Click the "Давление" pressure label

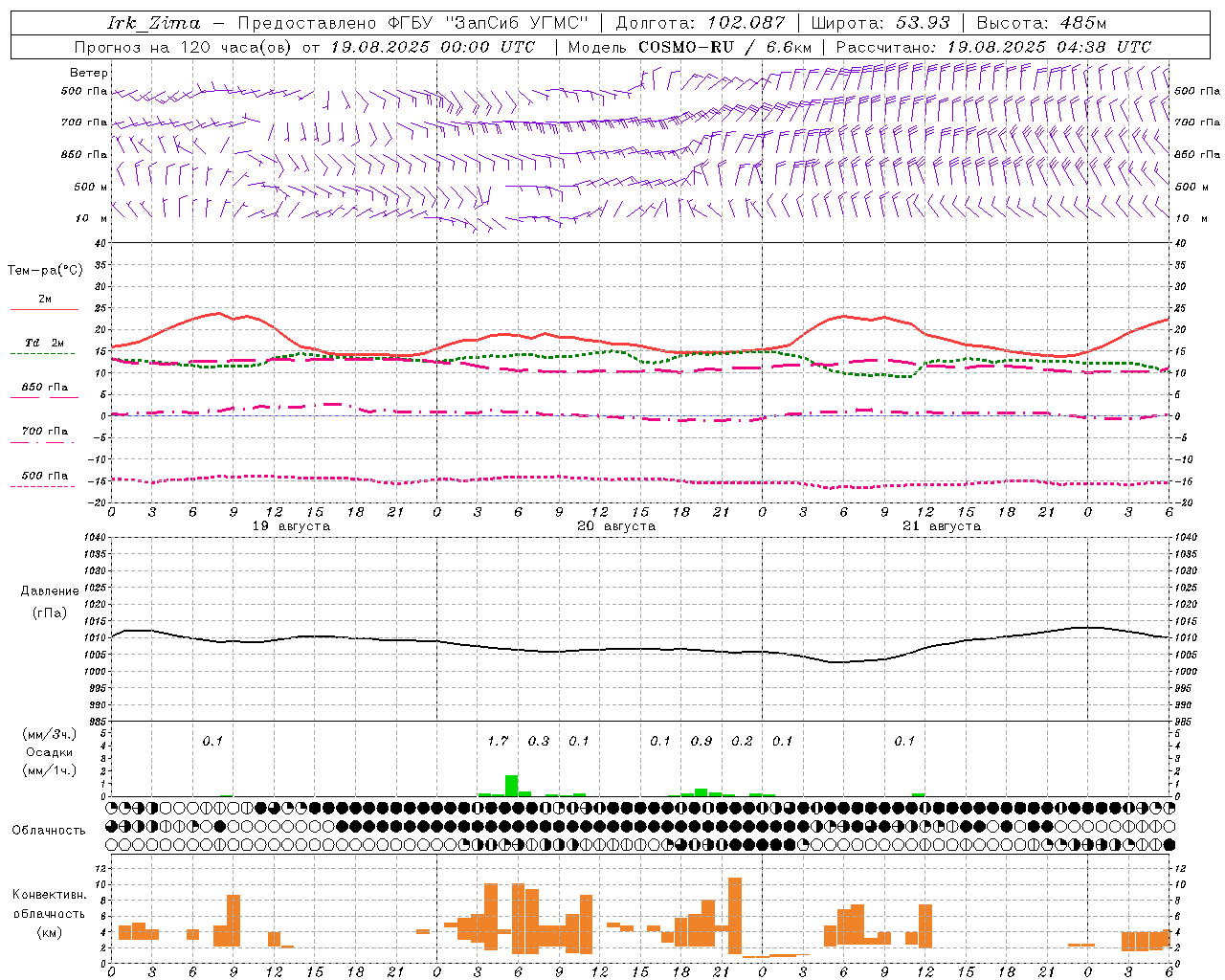[50, 591]
